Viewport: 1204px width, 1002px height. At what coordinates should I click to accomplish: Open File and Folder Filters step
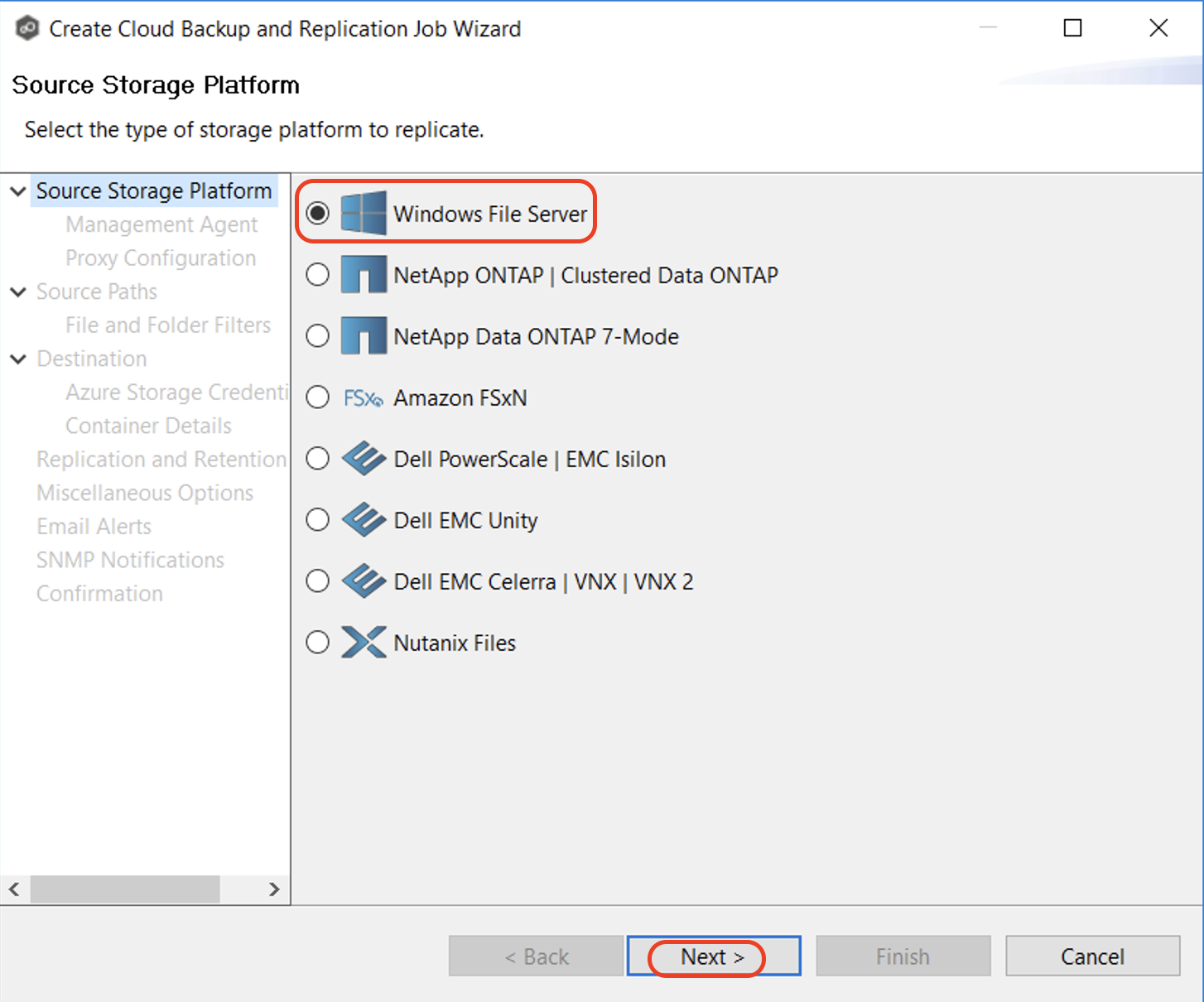pyautogui.click(x=168, y=325)
